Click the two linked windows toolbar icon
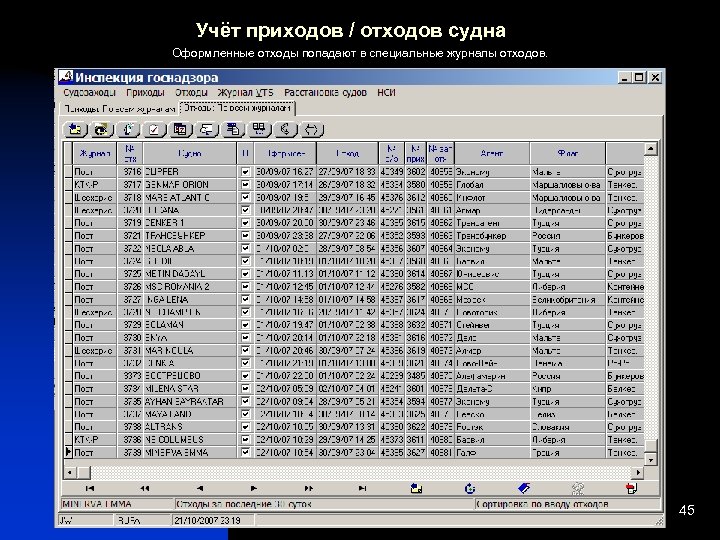Screen dimensions: 720x540 (x=259, y=130)
